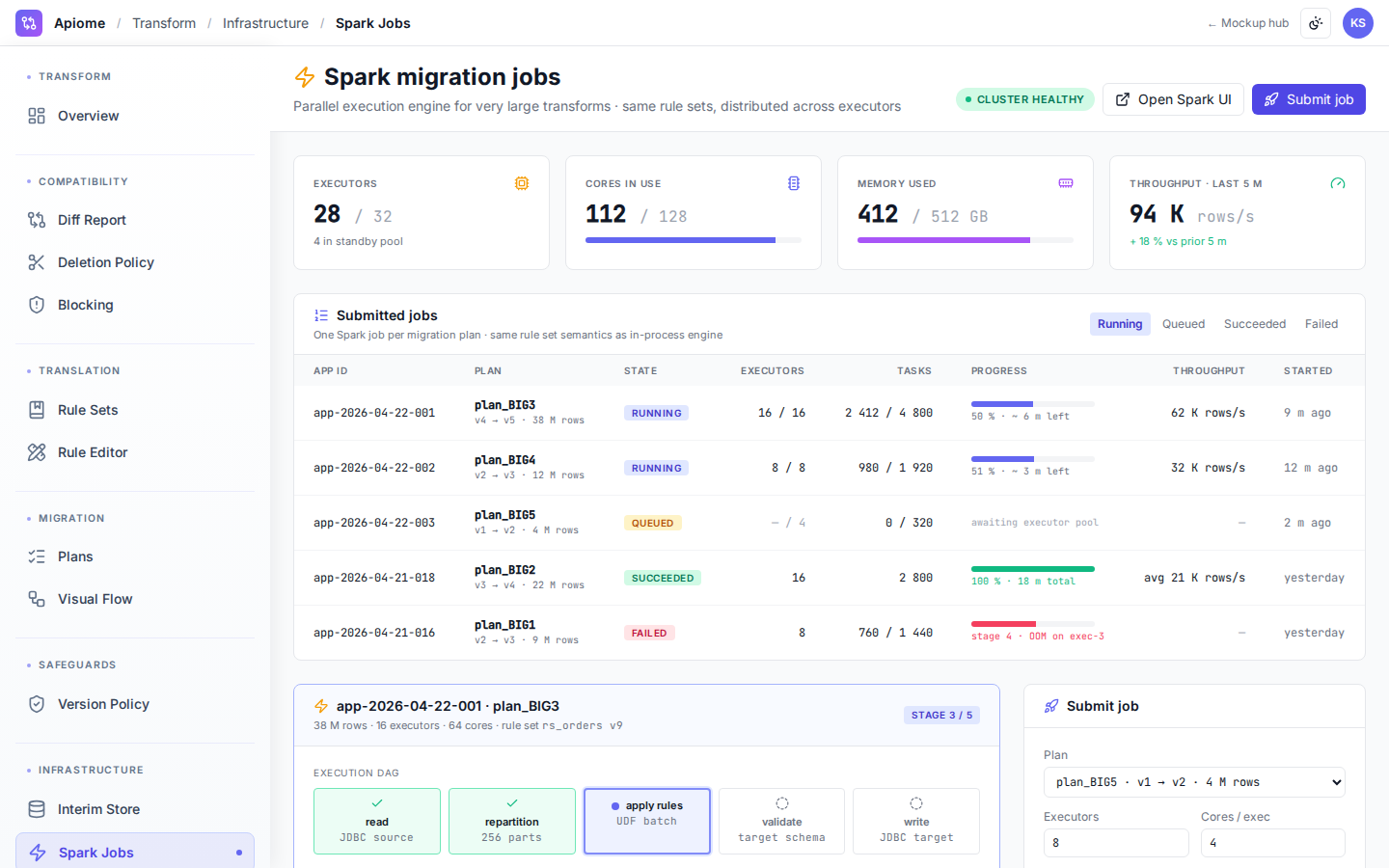Switch to the Running filter tab
Screen dimensions: 1389x868
coord(1120,324)
